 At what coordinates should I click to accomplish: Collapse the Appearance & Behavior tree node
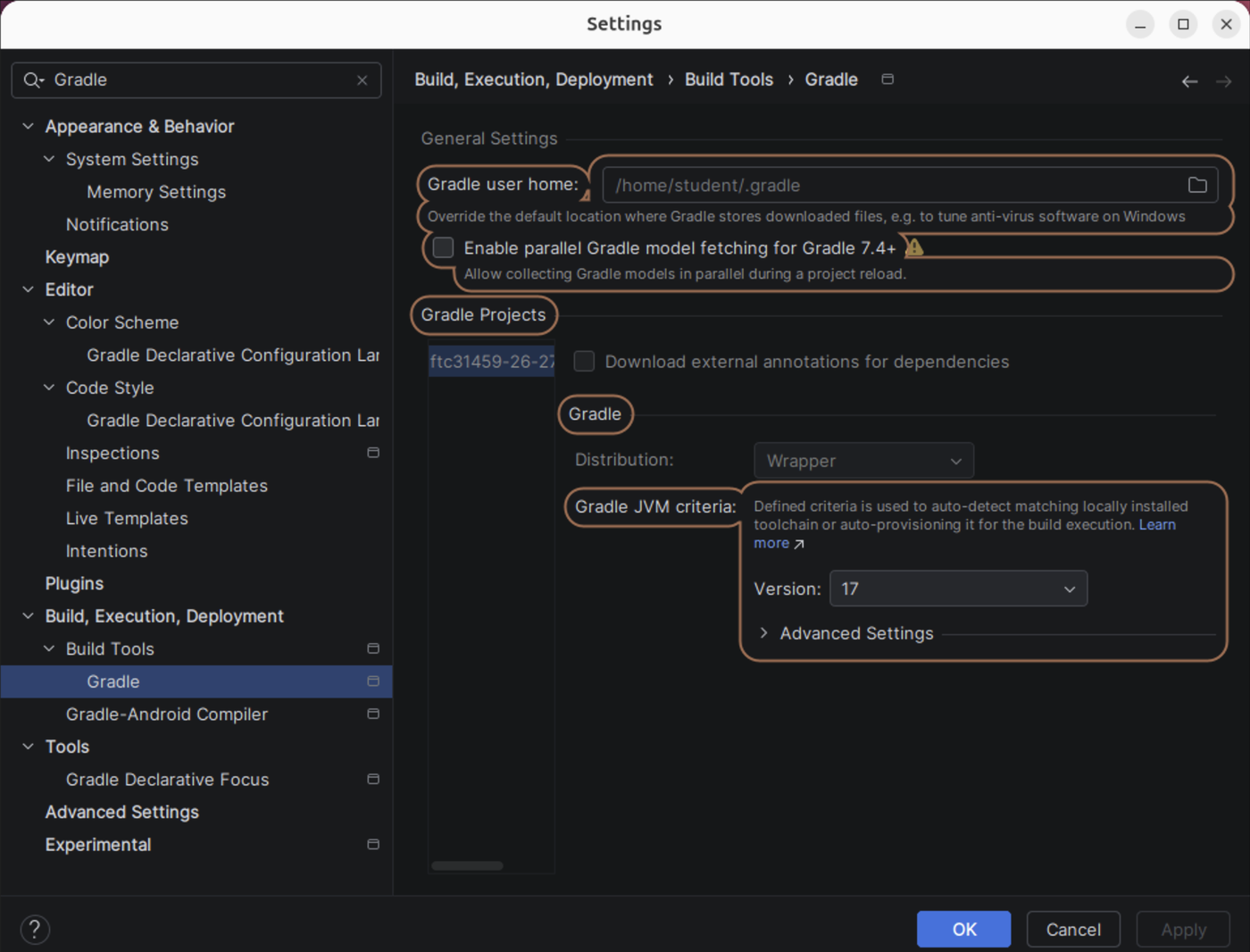28,127
